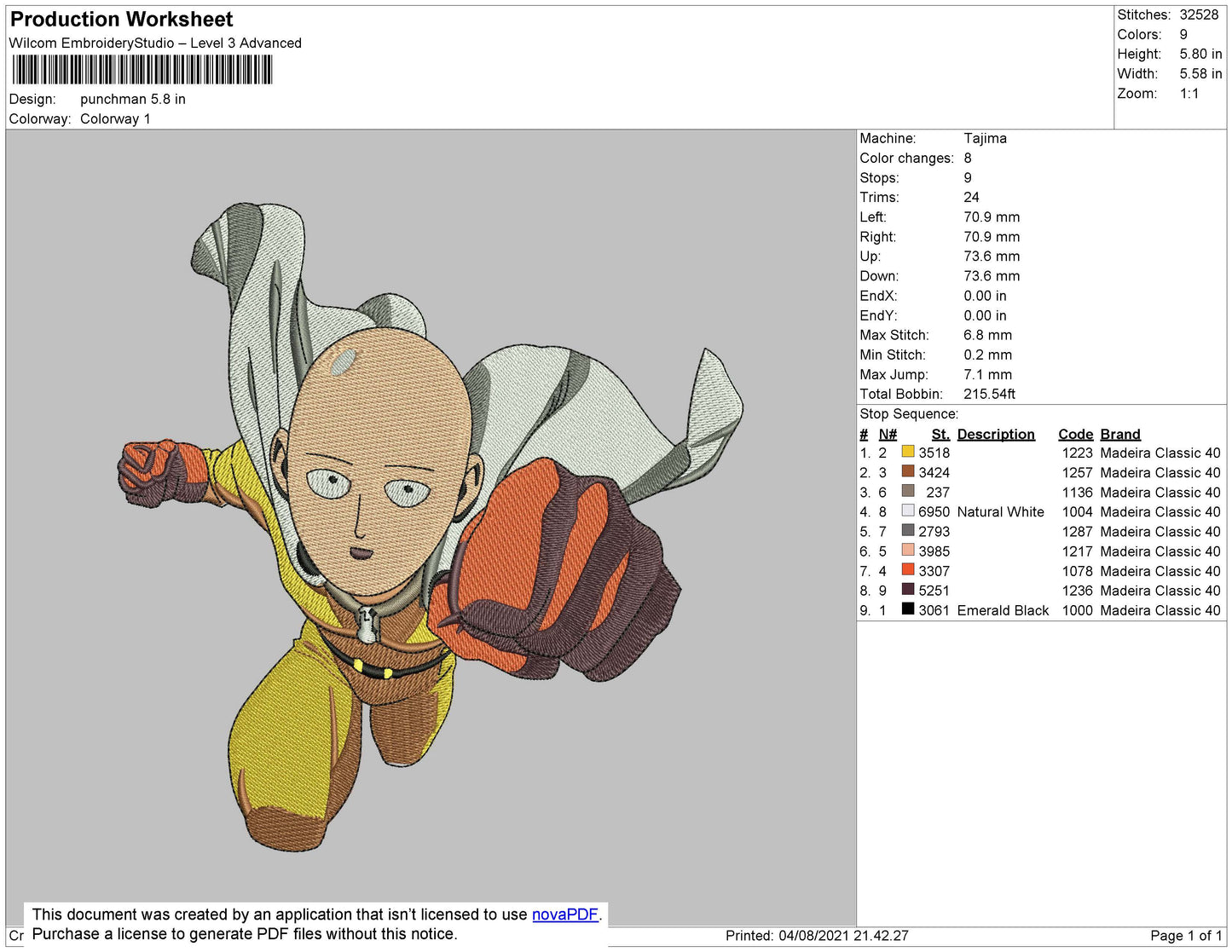Click the 'N#' column header
This screenshot has width=1232, height=952.
tap(888, 435)
